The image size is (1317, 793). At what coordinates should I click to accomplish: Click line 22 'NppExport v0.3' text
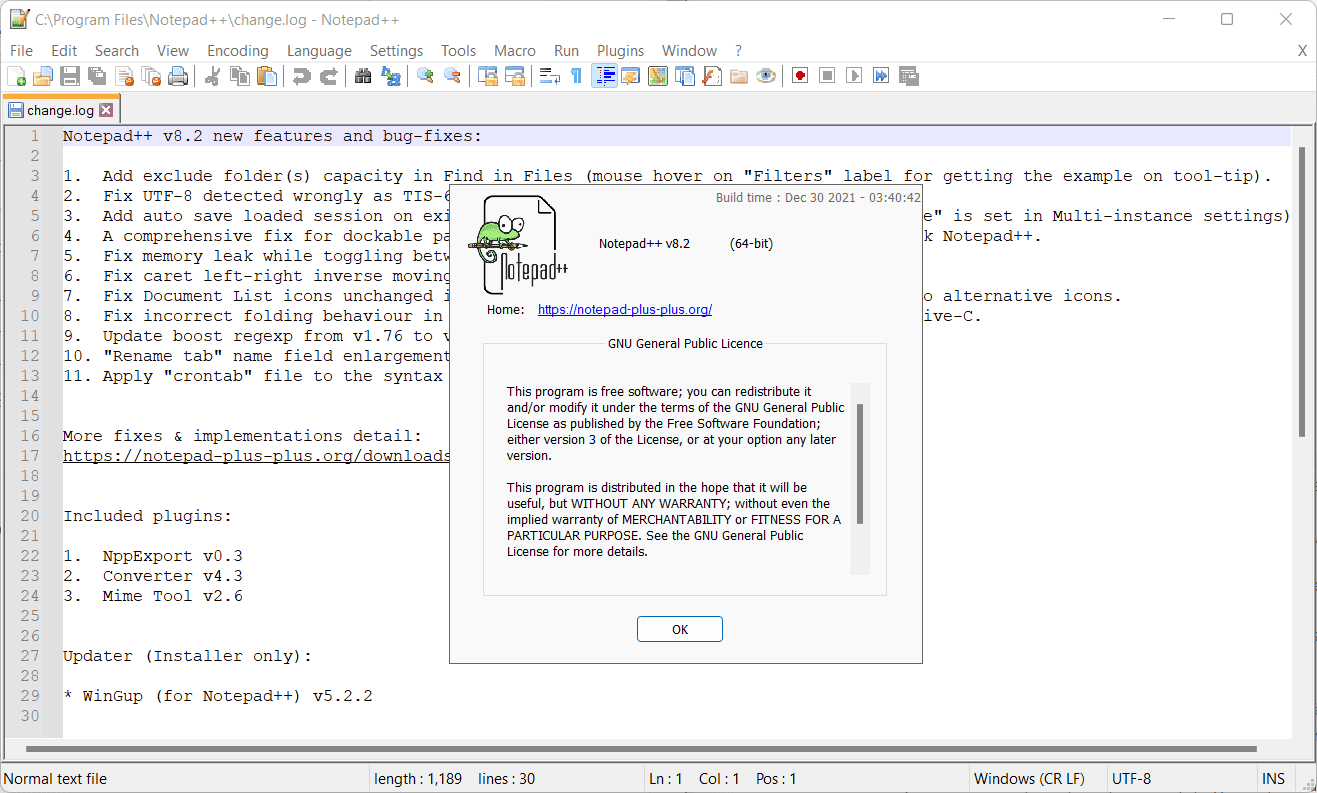pos(172,556)
